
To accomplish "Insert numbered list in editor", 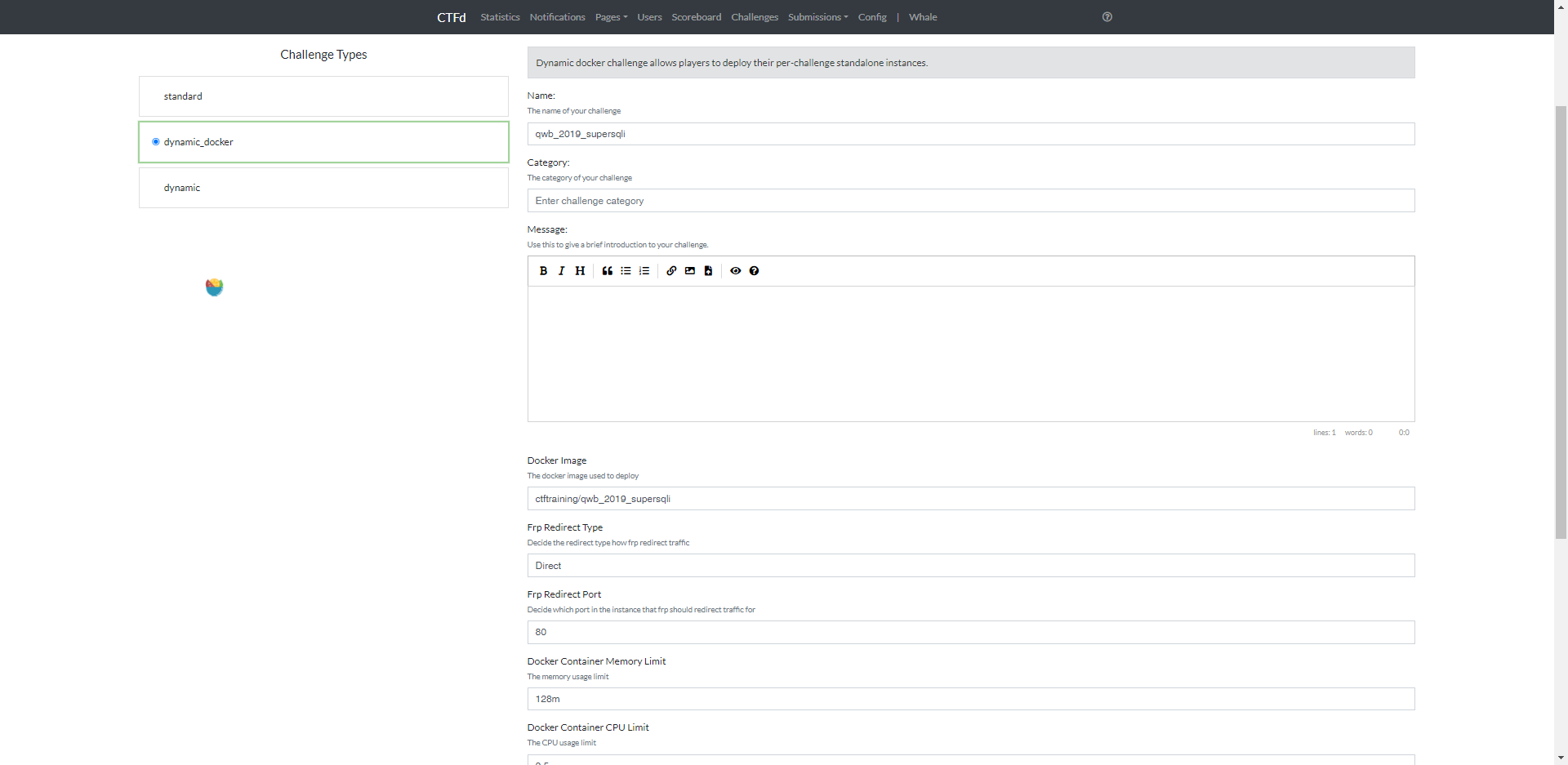I will [644, 271].
